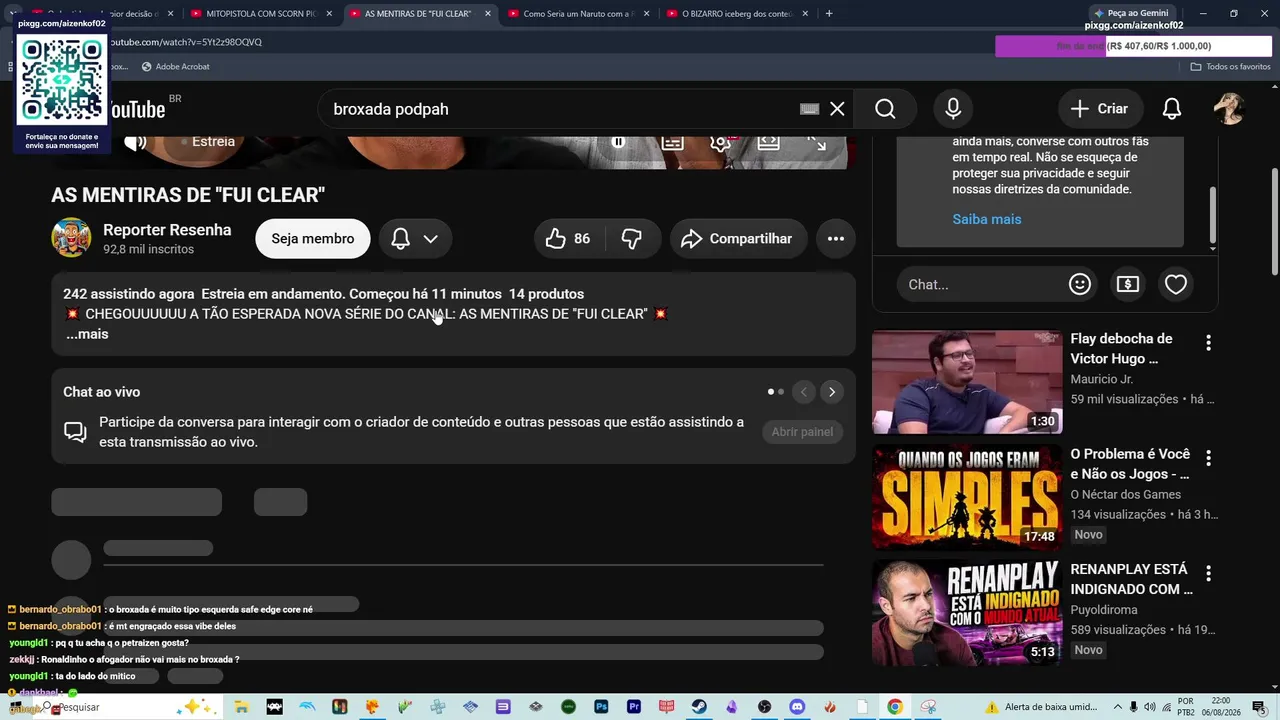Toggle the system tray microphone icon
Image resolution: width=1280 pixels, height=720 pixels.
coord(1134,707)
